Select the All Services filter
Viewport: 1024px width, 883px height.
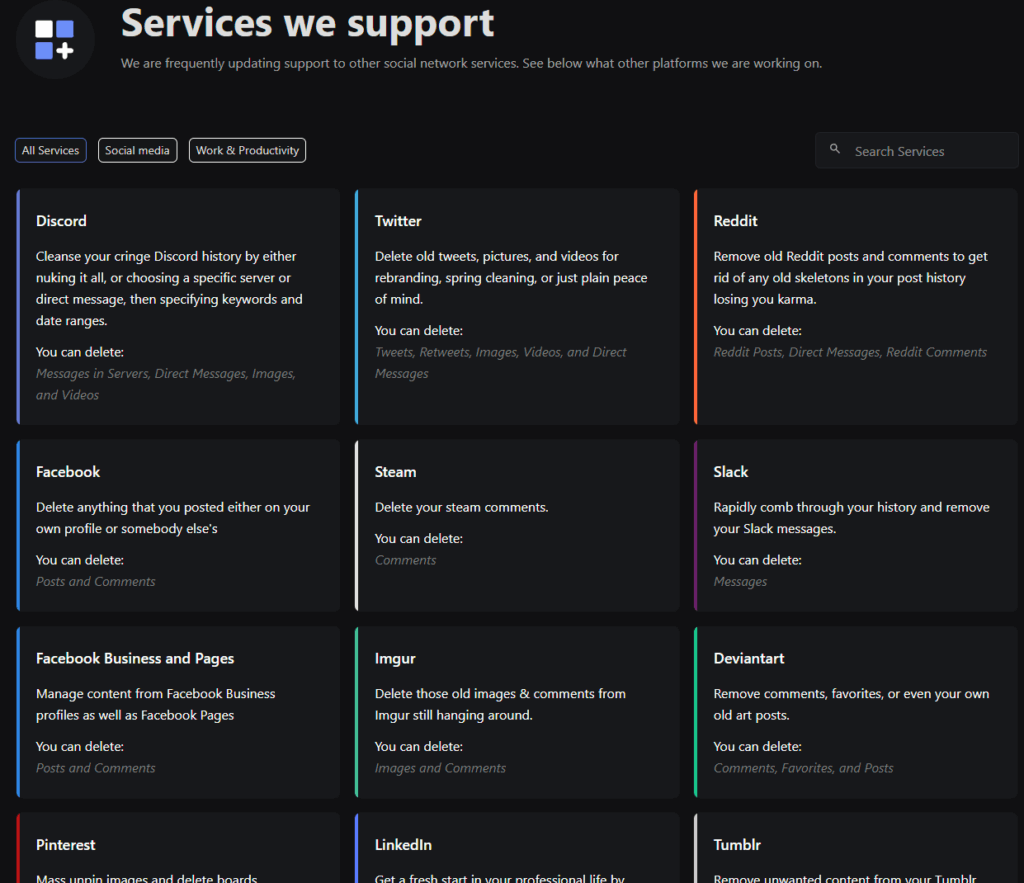click(50, 151)
